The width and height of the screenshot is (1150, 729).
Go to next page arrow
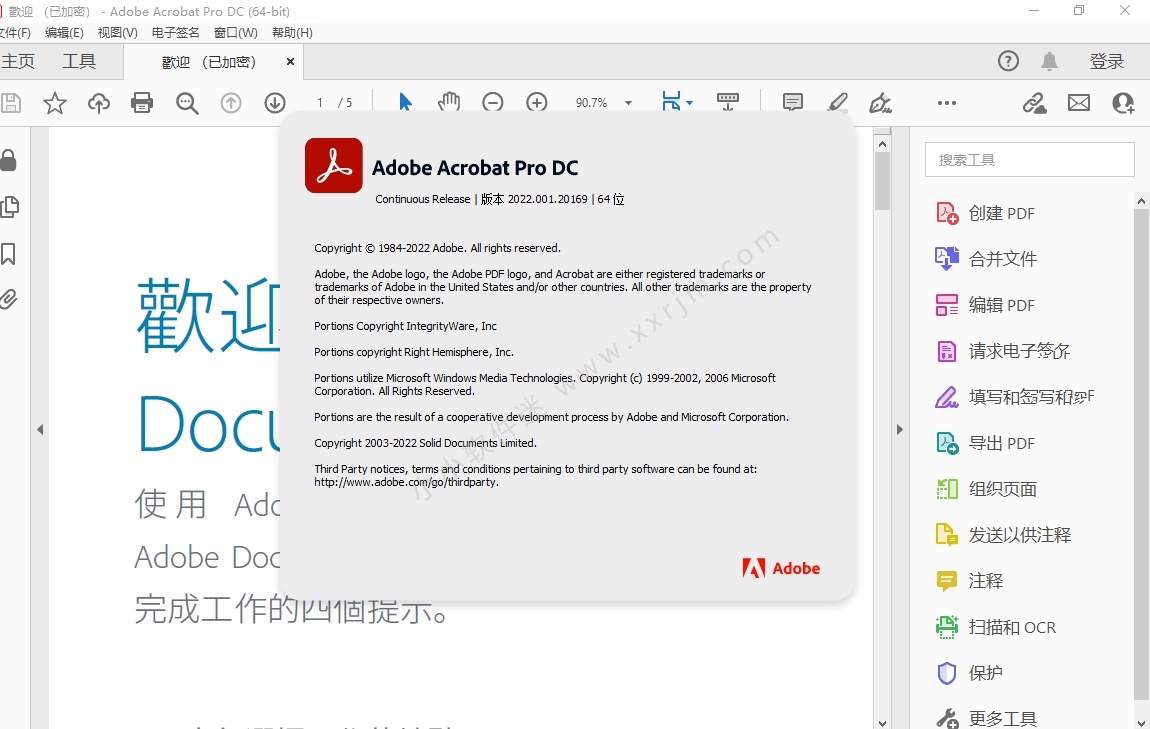[x=275, y=103]
